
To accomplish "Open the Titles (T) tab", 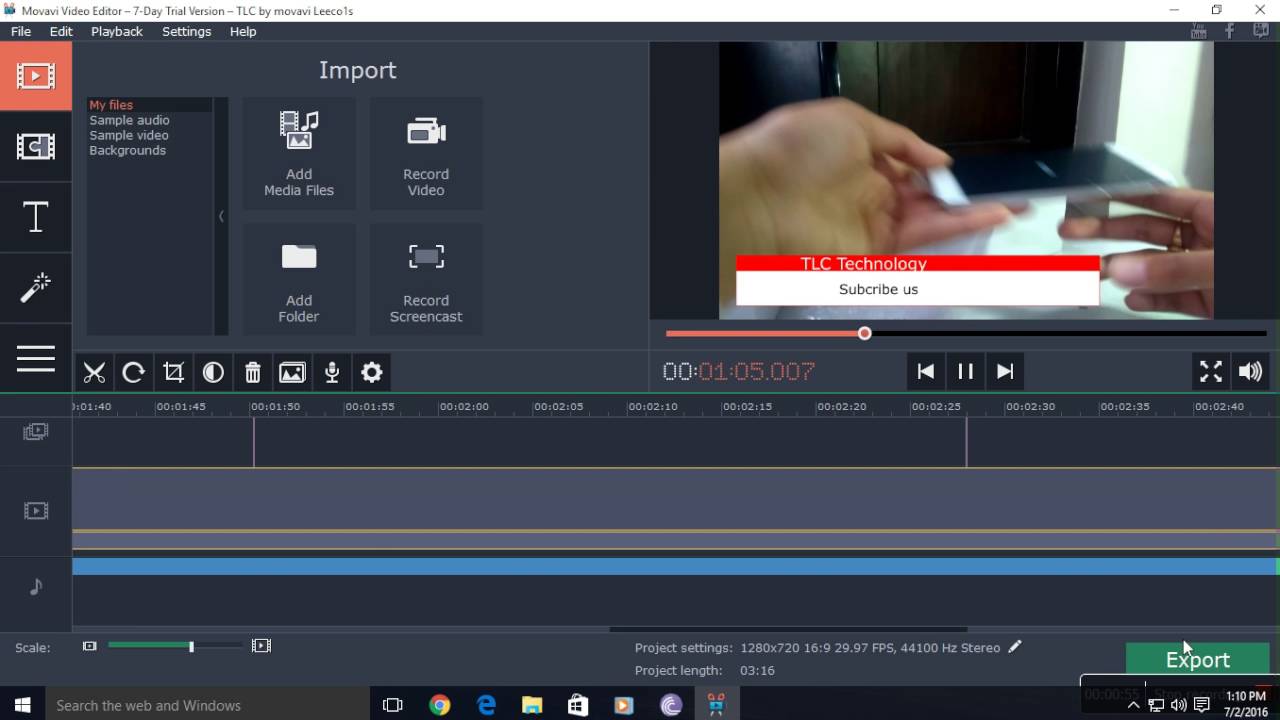I will [x=35, y=217].
